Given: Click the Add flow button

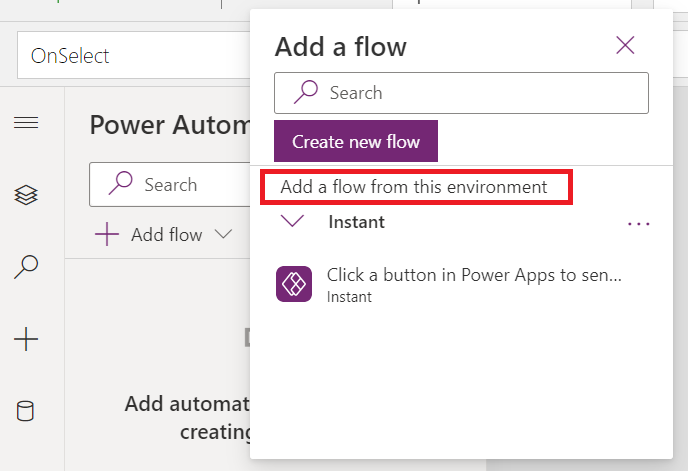Looking at the screenshot, I should click(x=166, y=235).
